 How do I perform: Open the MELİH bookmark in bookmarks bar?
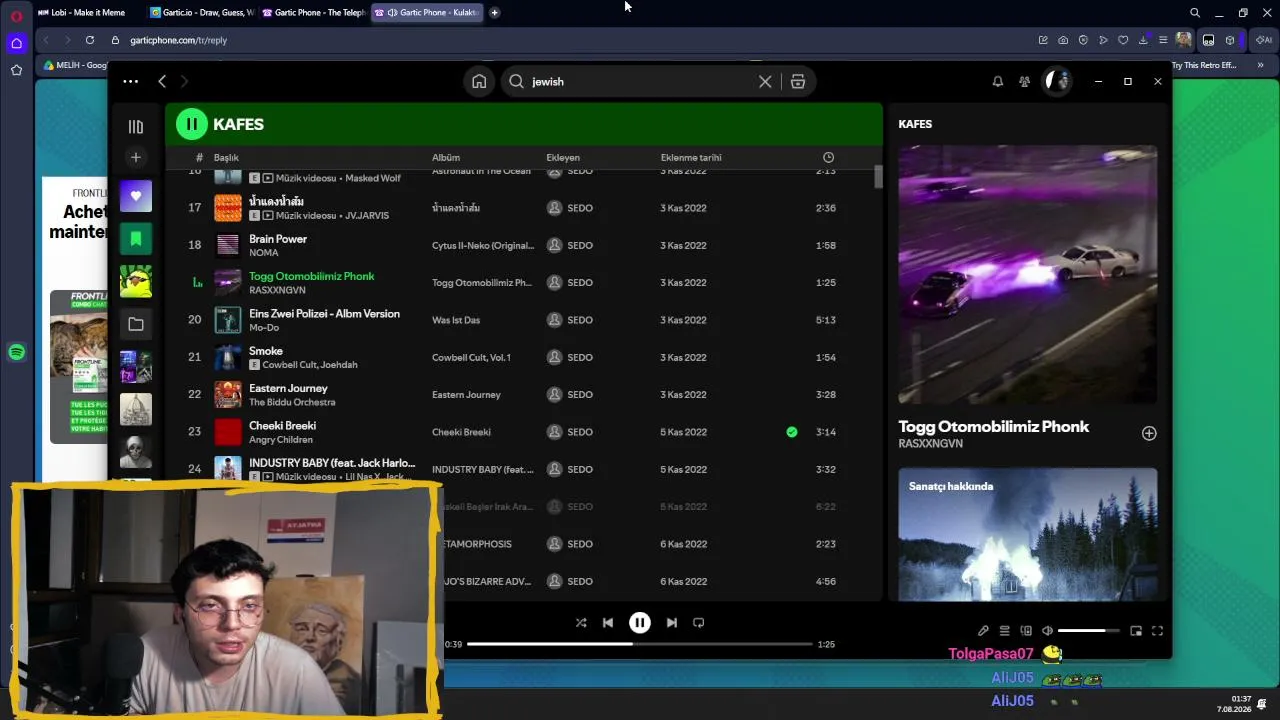(75, 65)
